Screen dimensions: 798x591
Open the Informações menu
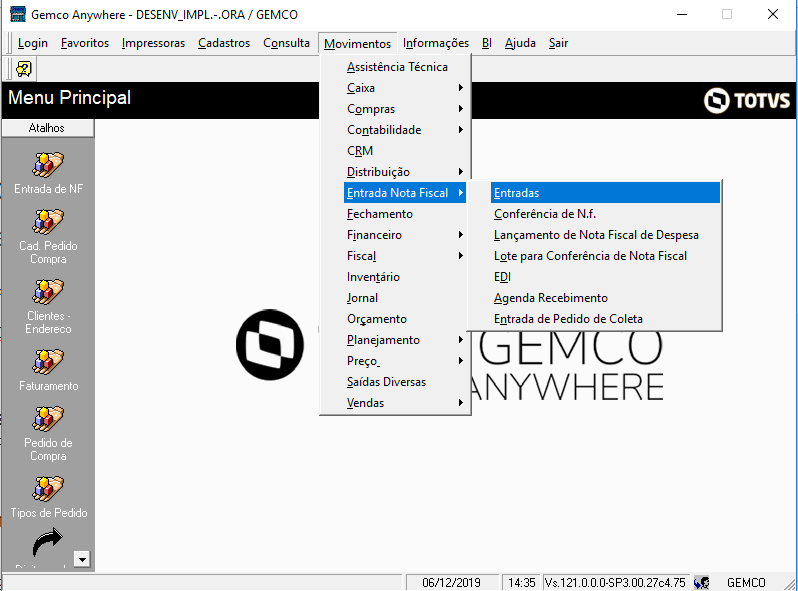(x=436, y=43)
